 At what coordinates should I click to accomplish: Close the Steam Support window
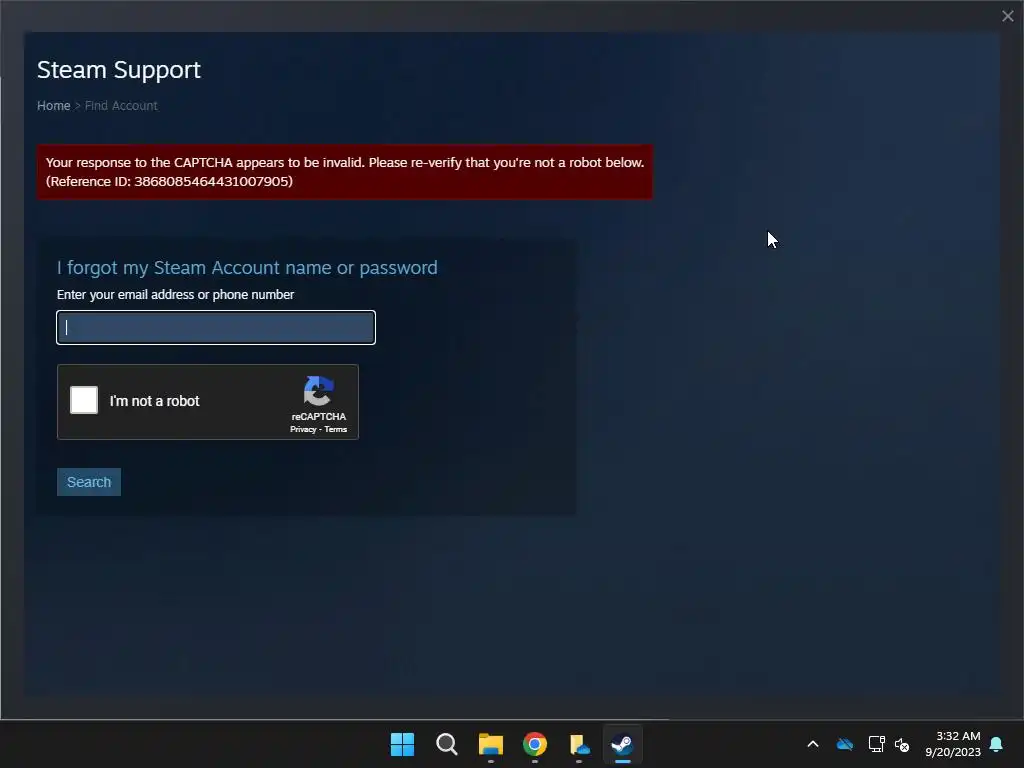[x=1008, y=16]
